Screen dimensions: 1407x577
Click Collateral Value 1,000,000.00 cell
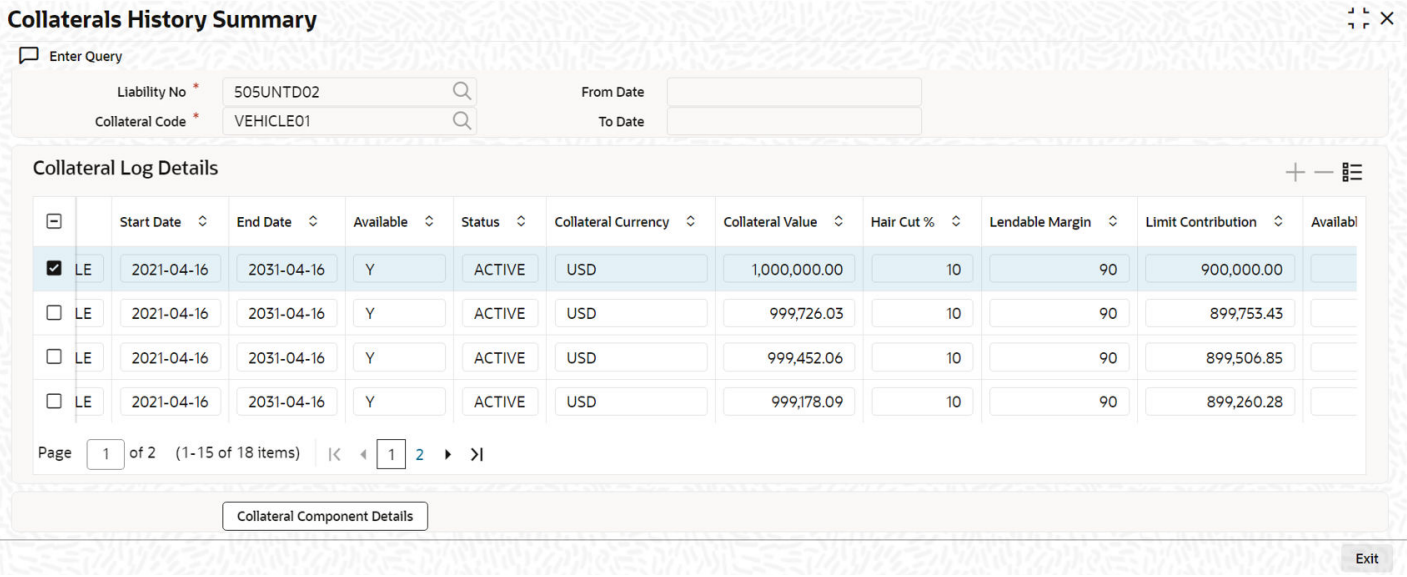pyautogui.click(x=789, y=268)
